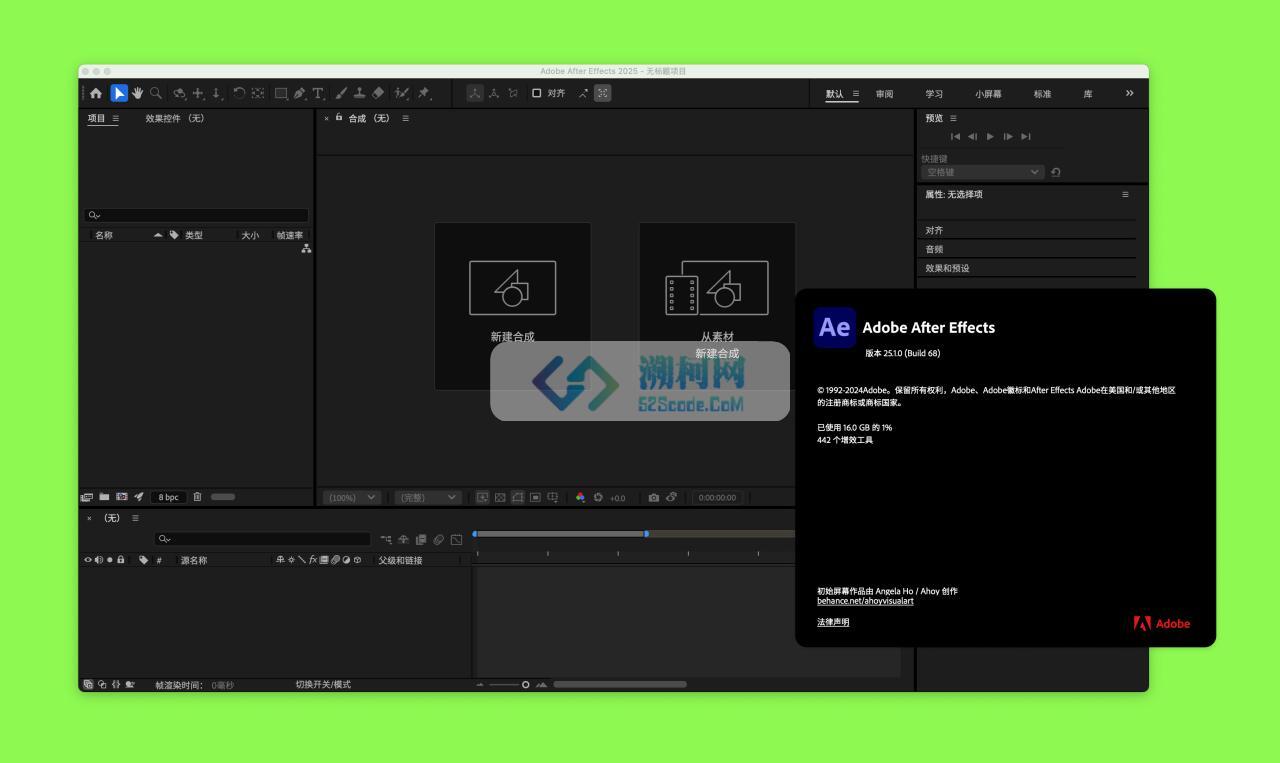Select the Selection arrow tool

[119, 93]
